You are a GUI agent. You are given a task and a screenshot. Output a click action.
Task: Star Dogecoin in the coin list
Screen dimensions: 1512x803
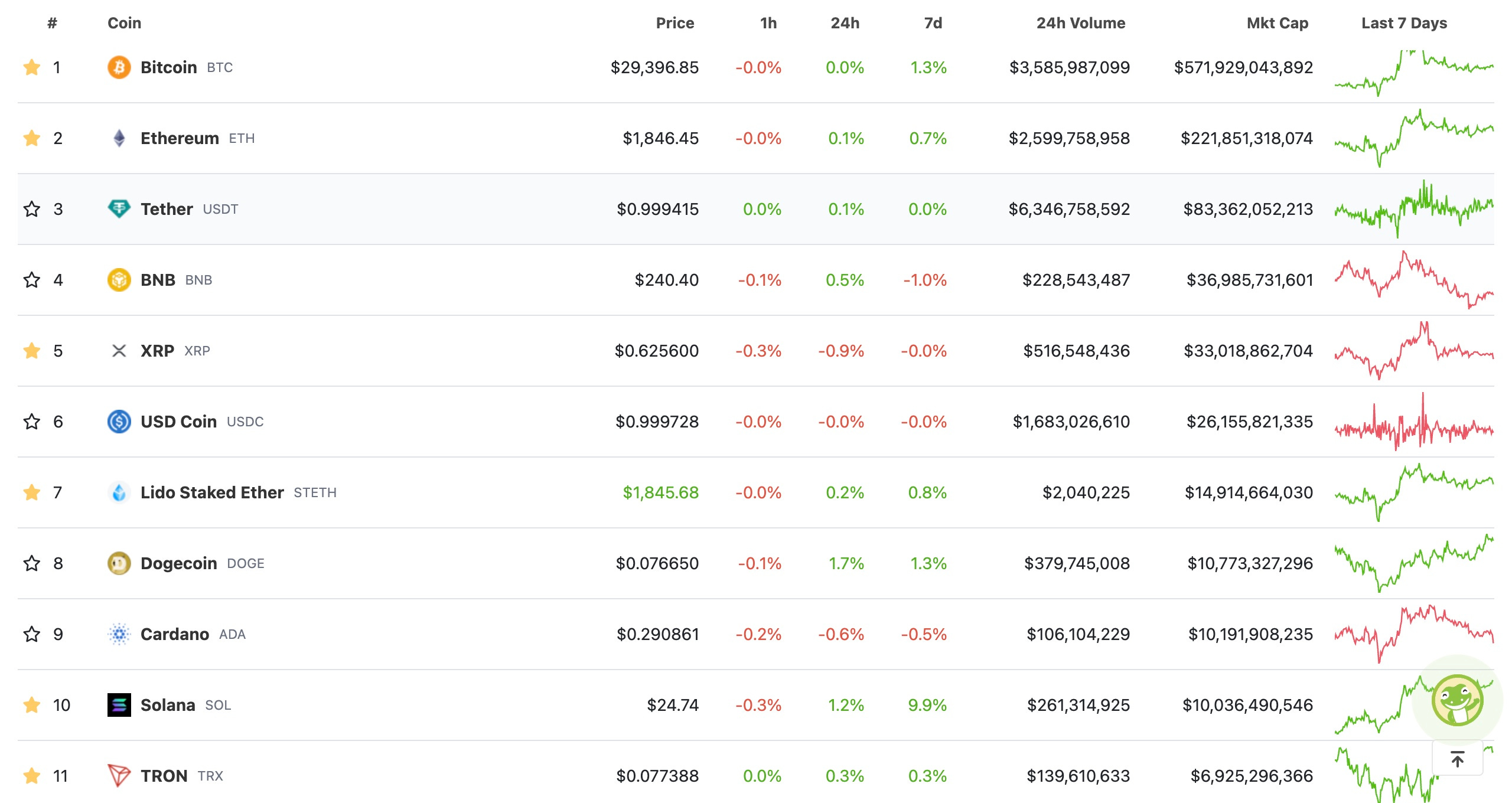tap(32, 563)
